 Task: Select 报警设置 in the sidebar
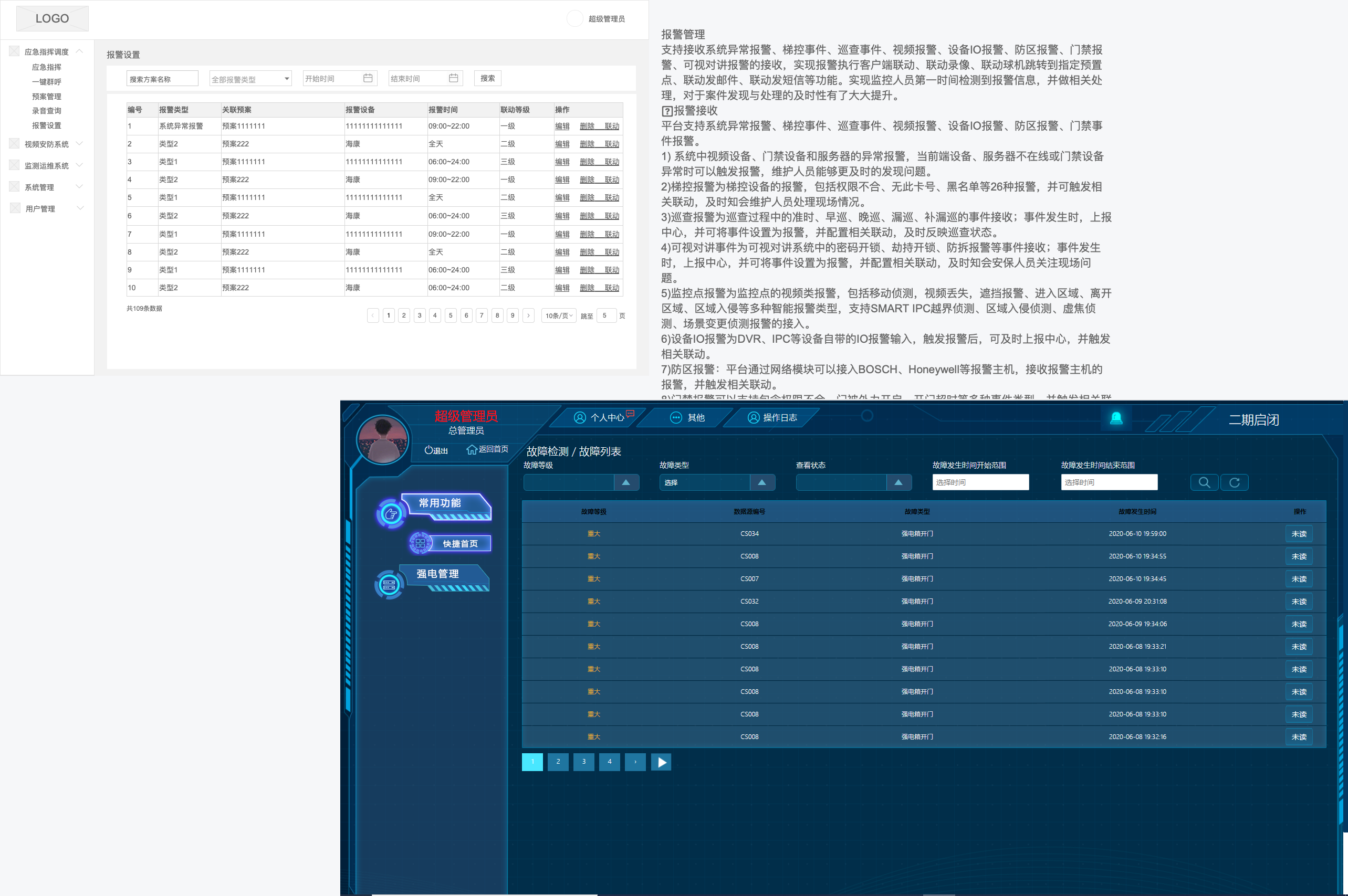point(46,126)
